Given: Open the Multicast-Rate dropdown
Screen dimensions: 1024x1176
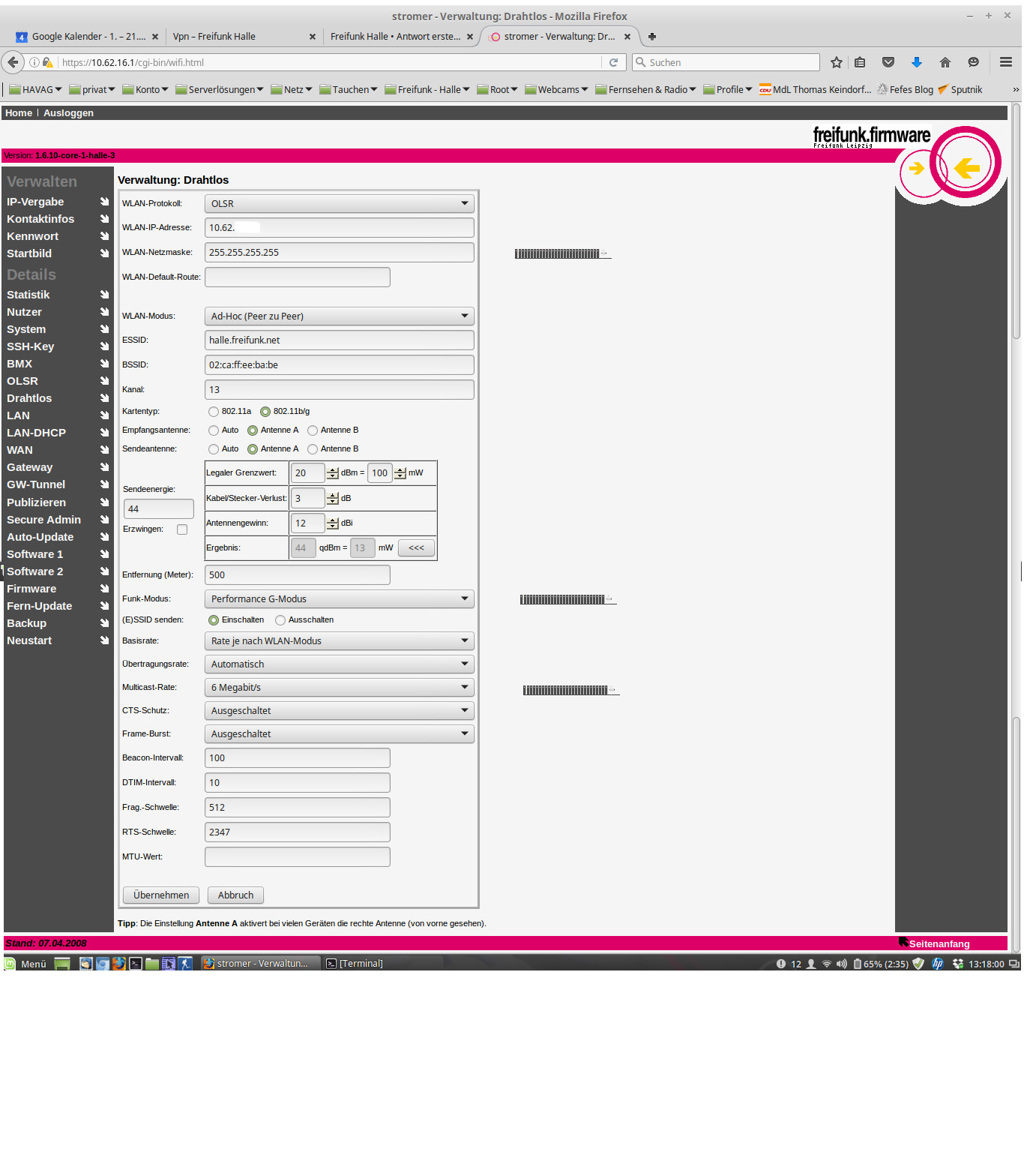Looking at the screenshot, I should pos(339,688).
